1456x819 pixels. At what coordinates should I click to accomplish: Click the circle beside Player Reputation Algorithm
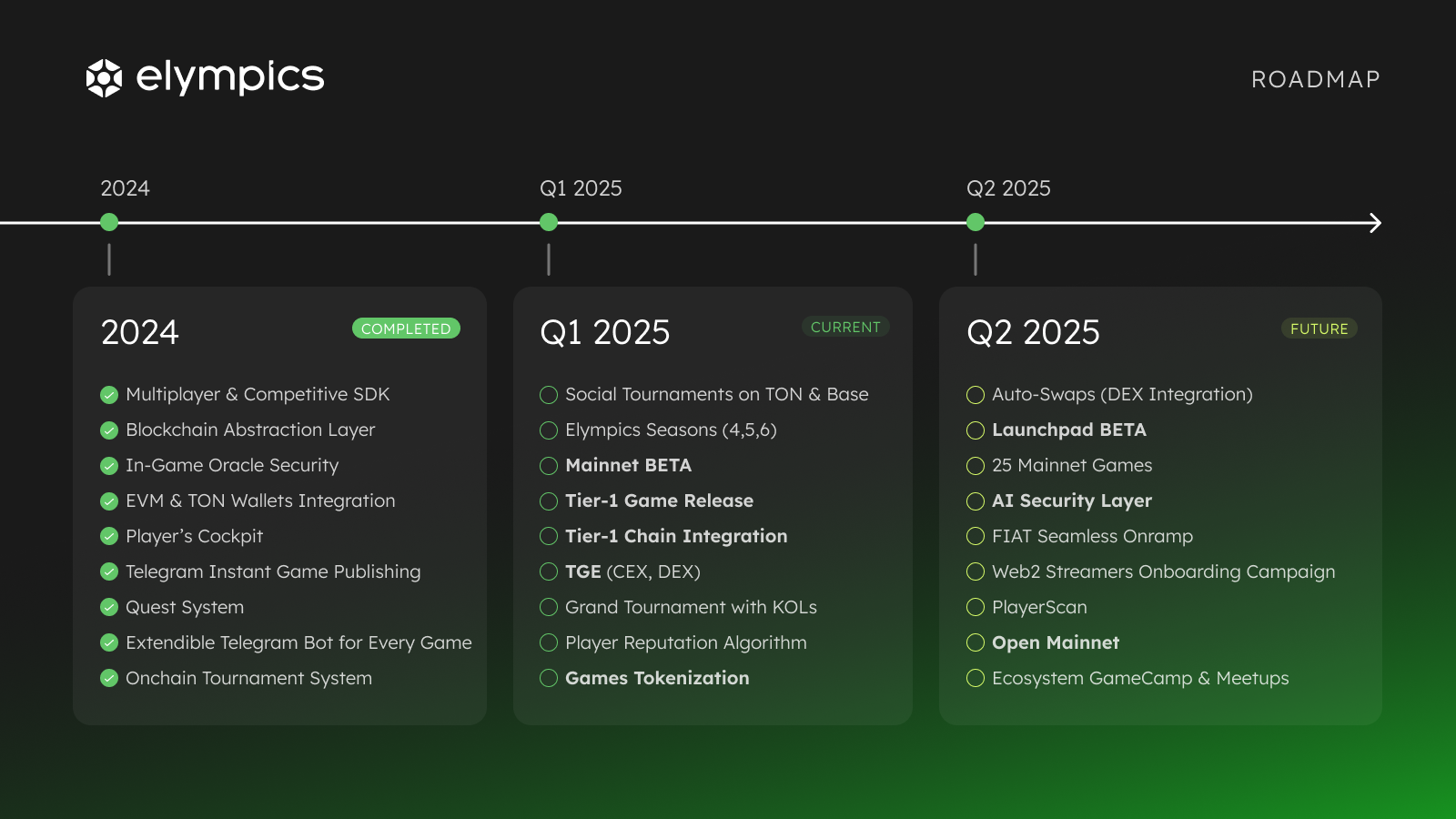click(549, 643)
